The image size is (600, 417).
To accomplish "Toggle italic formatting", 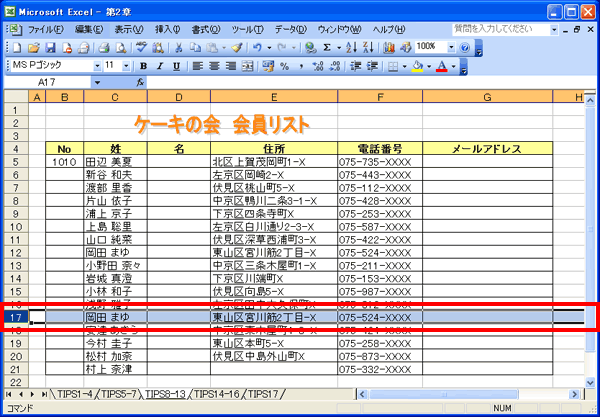I will coord(160,67).
